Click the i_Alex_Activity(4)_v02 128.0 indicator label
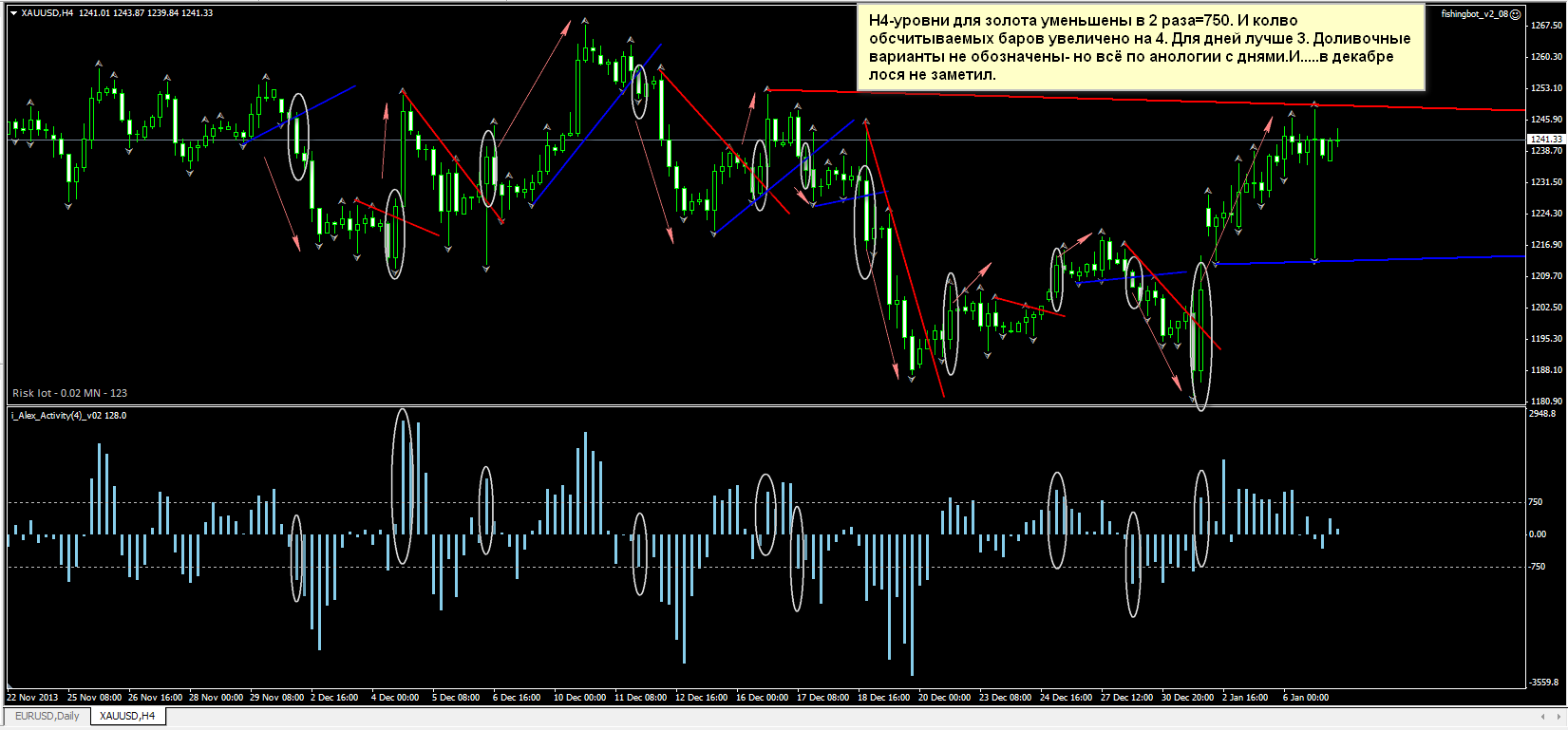Viewport: 1568px width, 730px height. point(68,416)
